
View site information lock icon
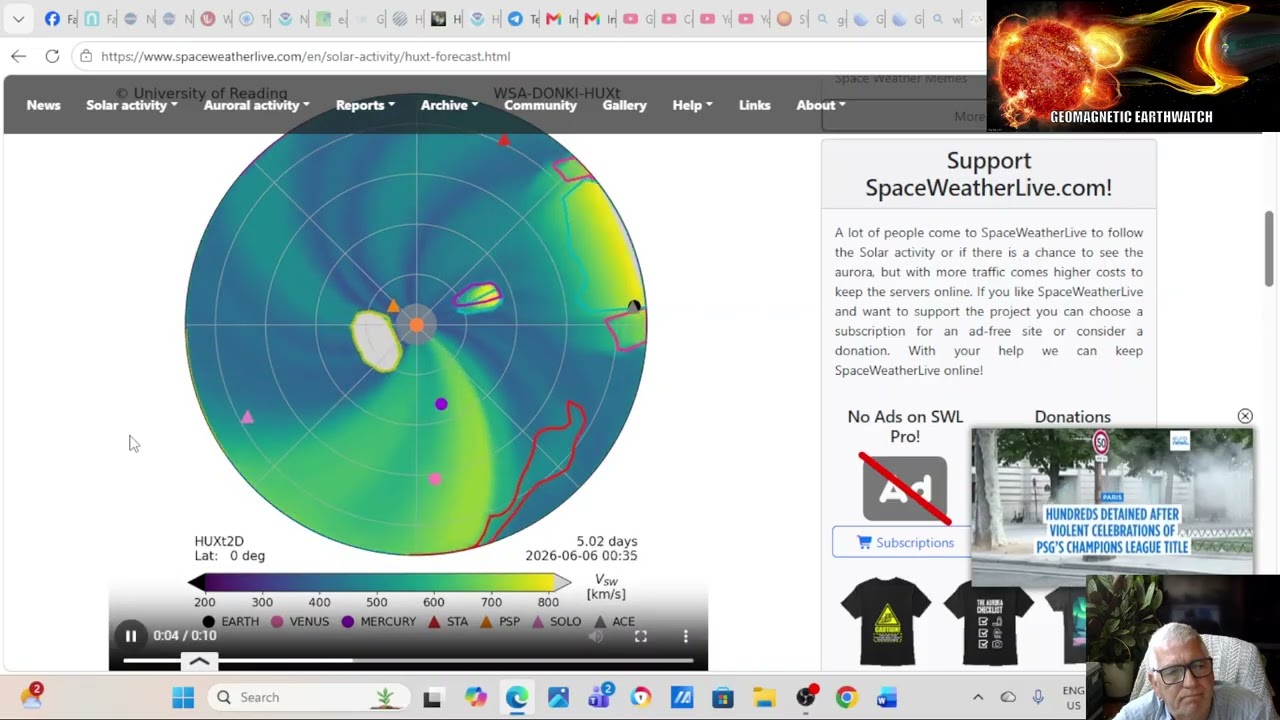click(x=86, y=56)
